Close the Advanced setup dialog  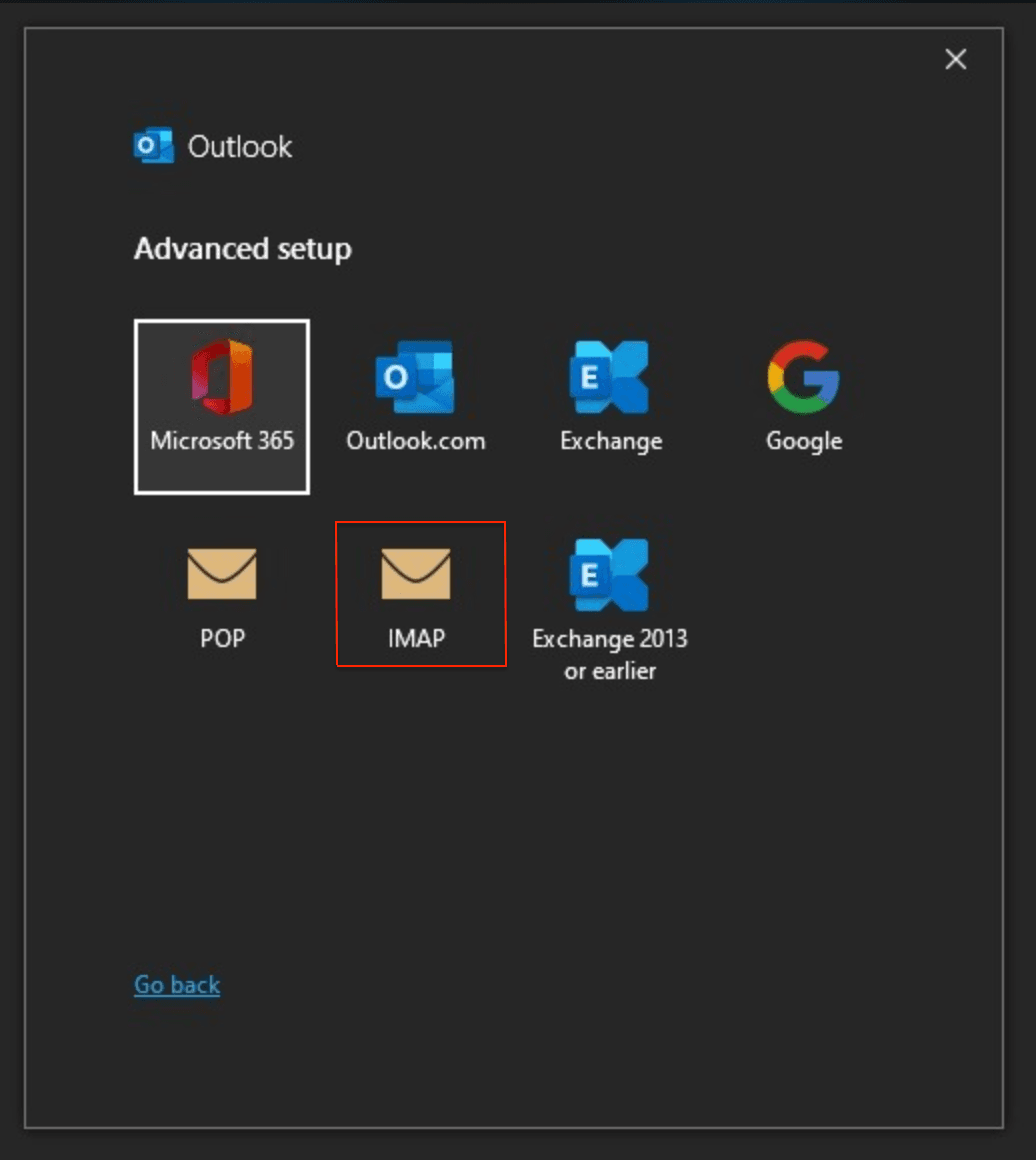click(956, 60)
